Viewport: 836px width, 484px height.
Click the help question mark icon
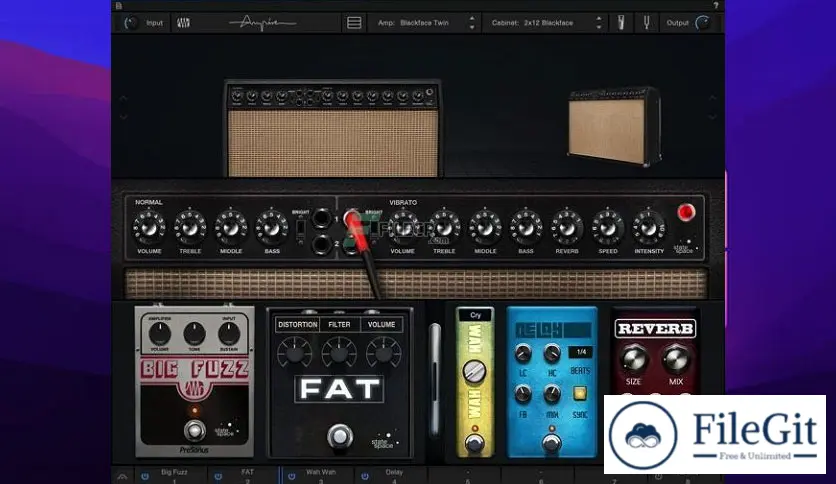click(716, 5)
